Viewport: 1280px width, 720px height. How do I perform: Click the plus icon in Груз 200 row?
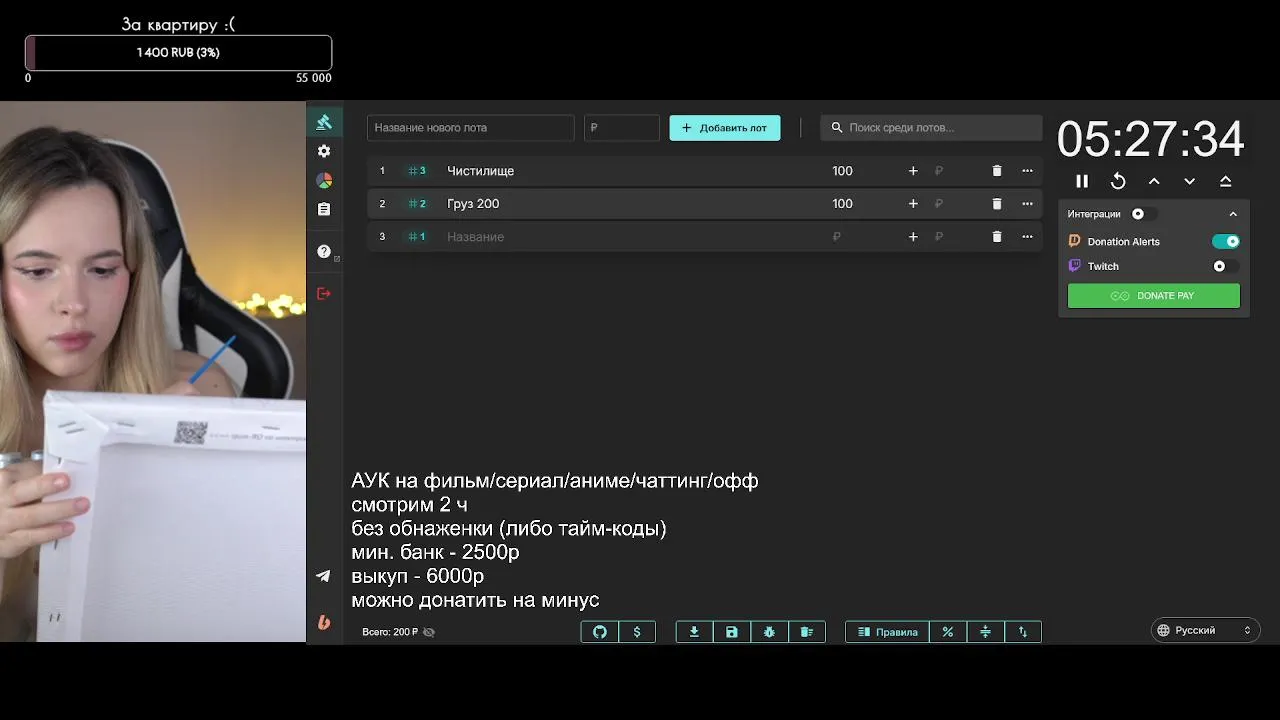pyautogui.click(x=913, y=204)
